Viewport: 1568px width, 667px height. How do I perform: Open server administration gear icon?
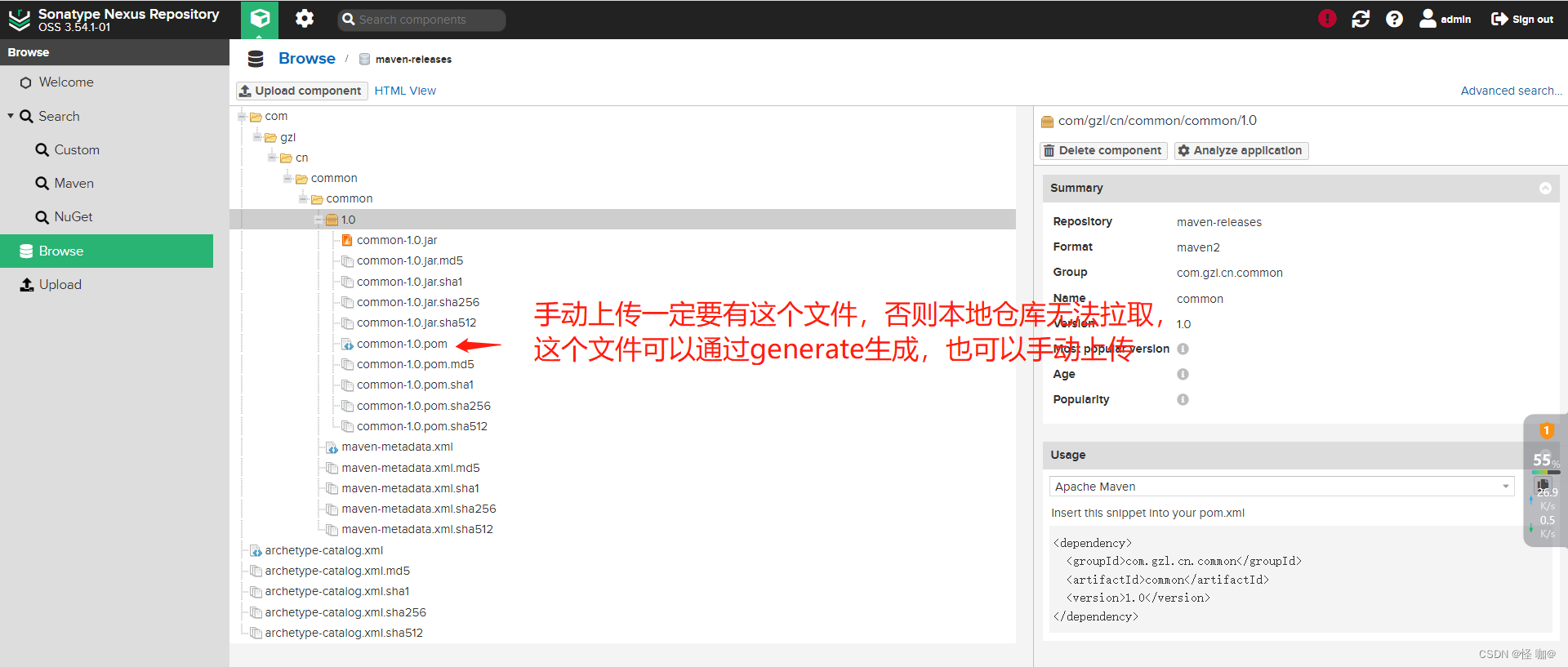(305, 19)
